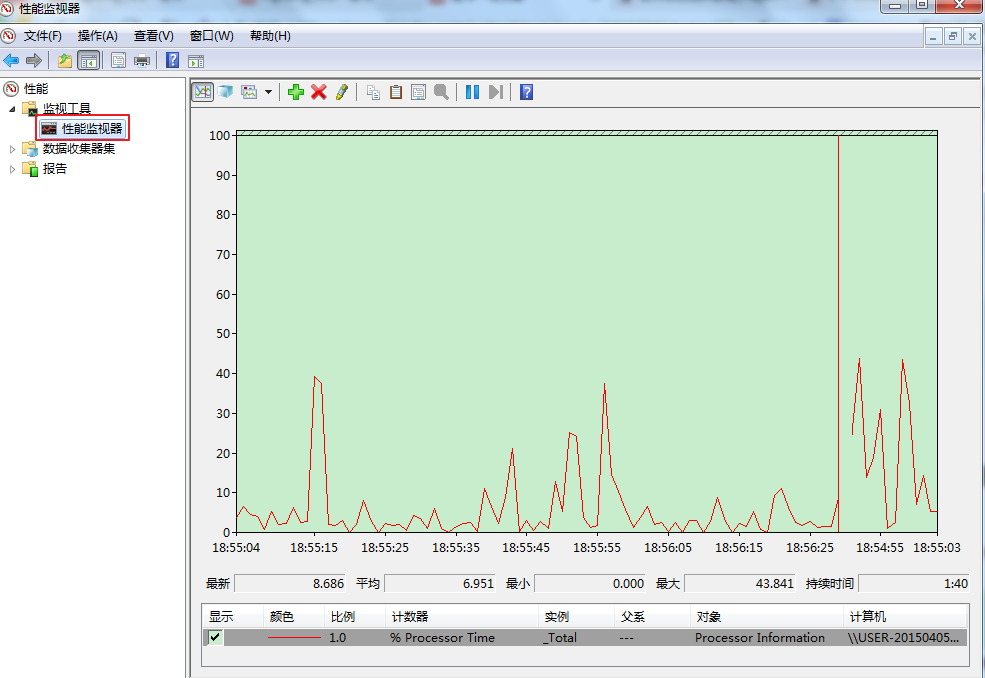Click the Forward arrow in the console toolbar

pos(34,60)
